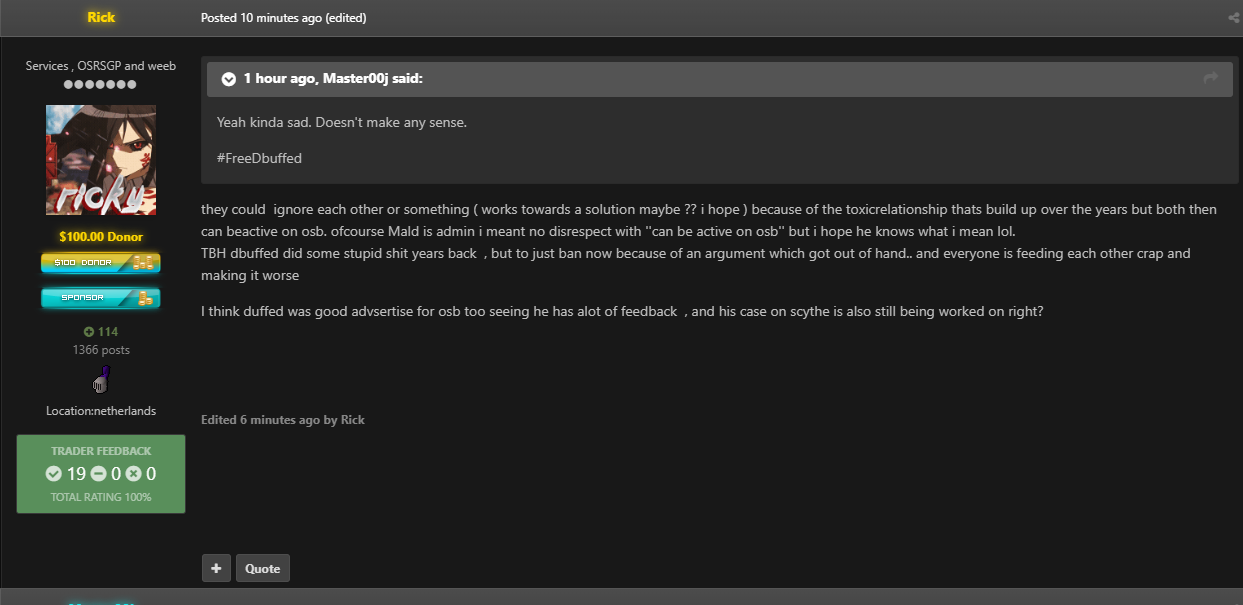Click the share post icon
1243x605 pixels.
point(1233,17)
